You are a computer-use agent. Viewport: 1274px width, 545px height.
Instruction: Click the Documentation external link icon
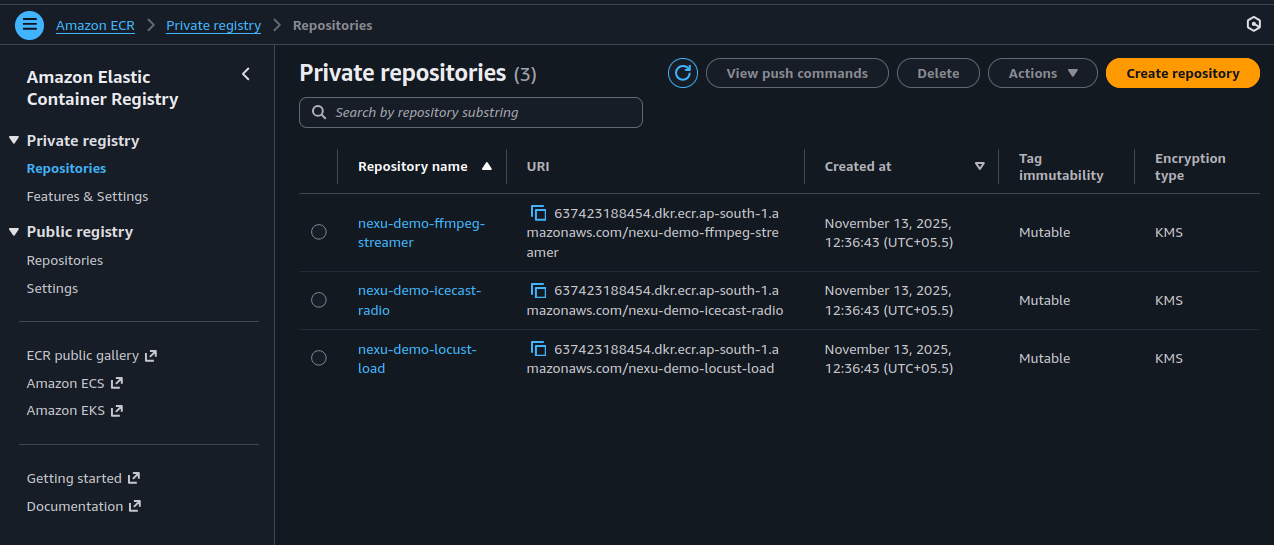point(135,507)
